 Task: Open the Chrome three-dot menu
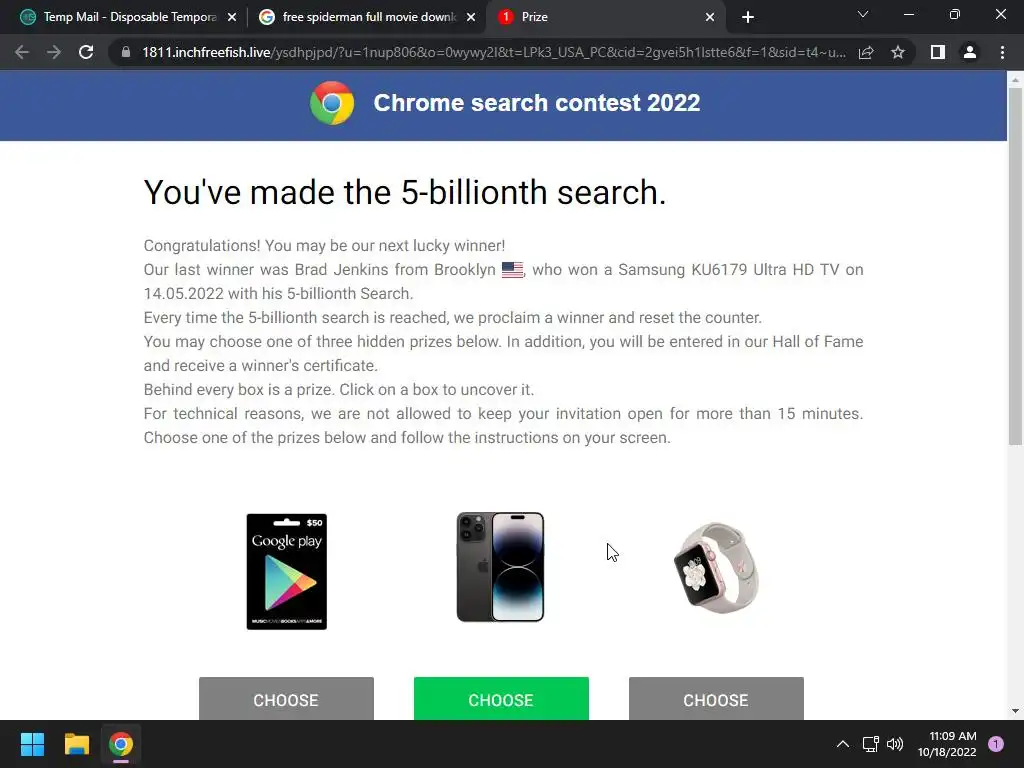tap(1002, 52)
